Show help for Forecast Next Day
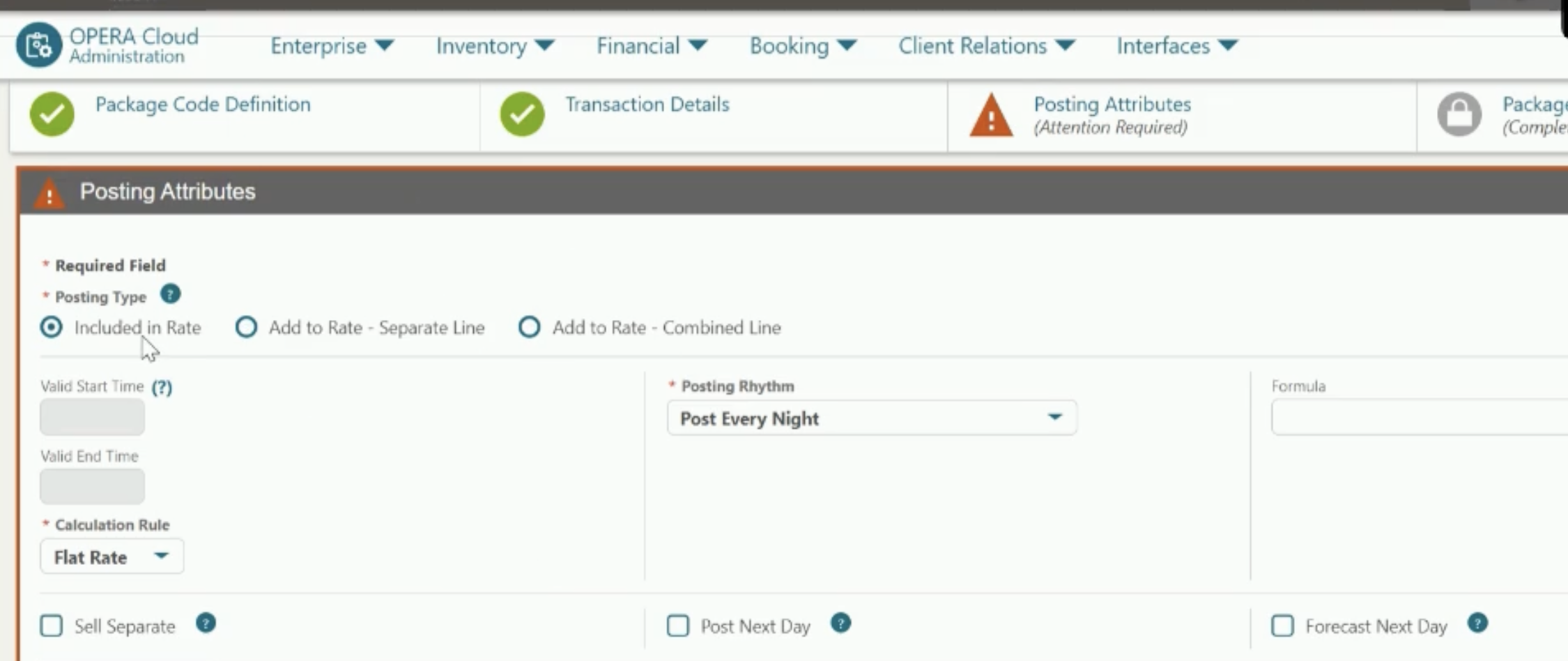 tap(1477, 623)
